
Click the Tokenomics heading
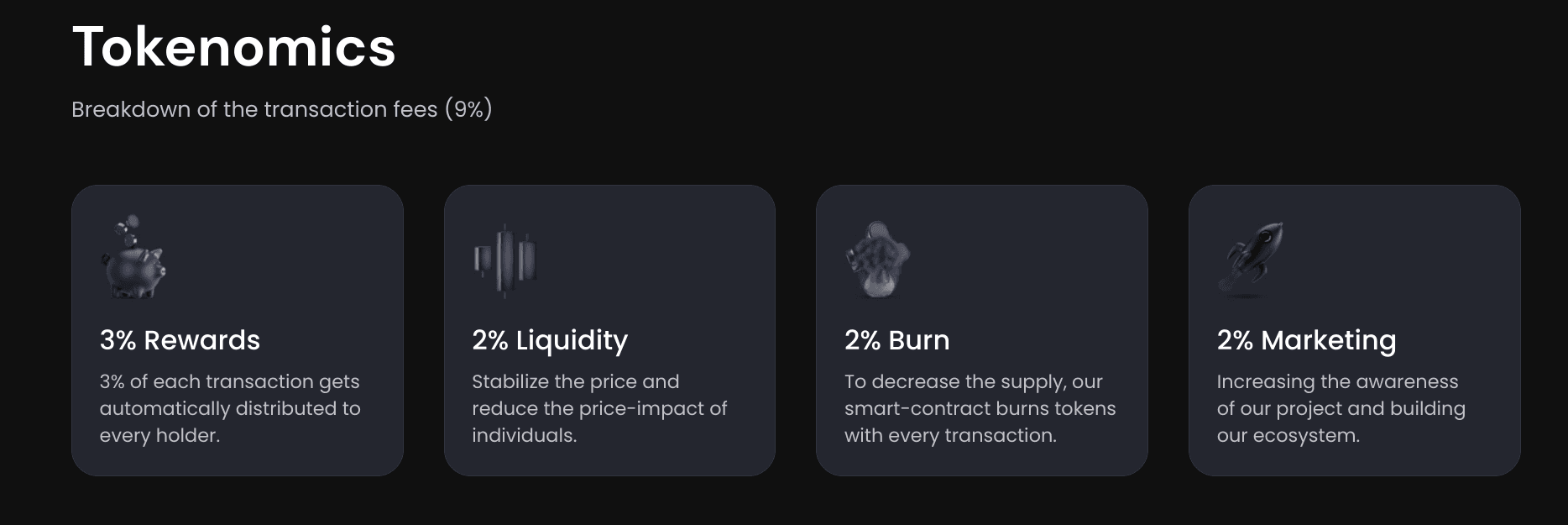pos(233,47)
